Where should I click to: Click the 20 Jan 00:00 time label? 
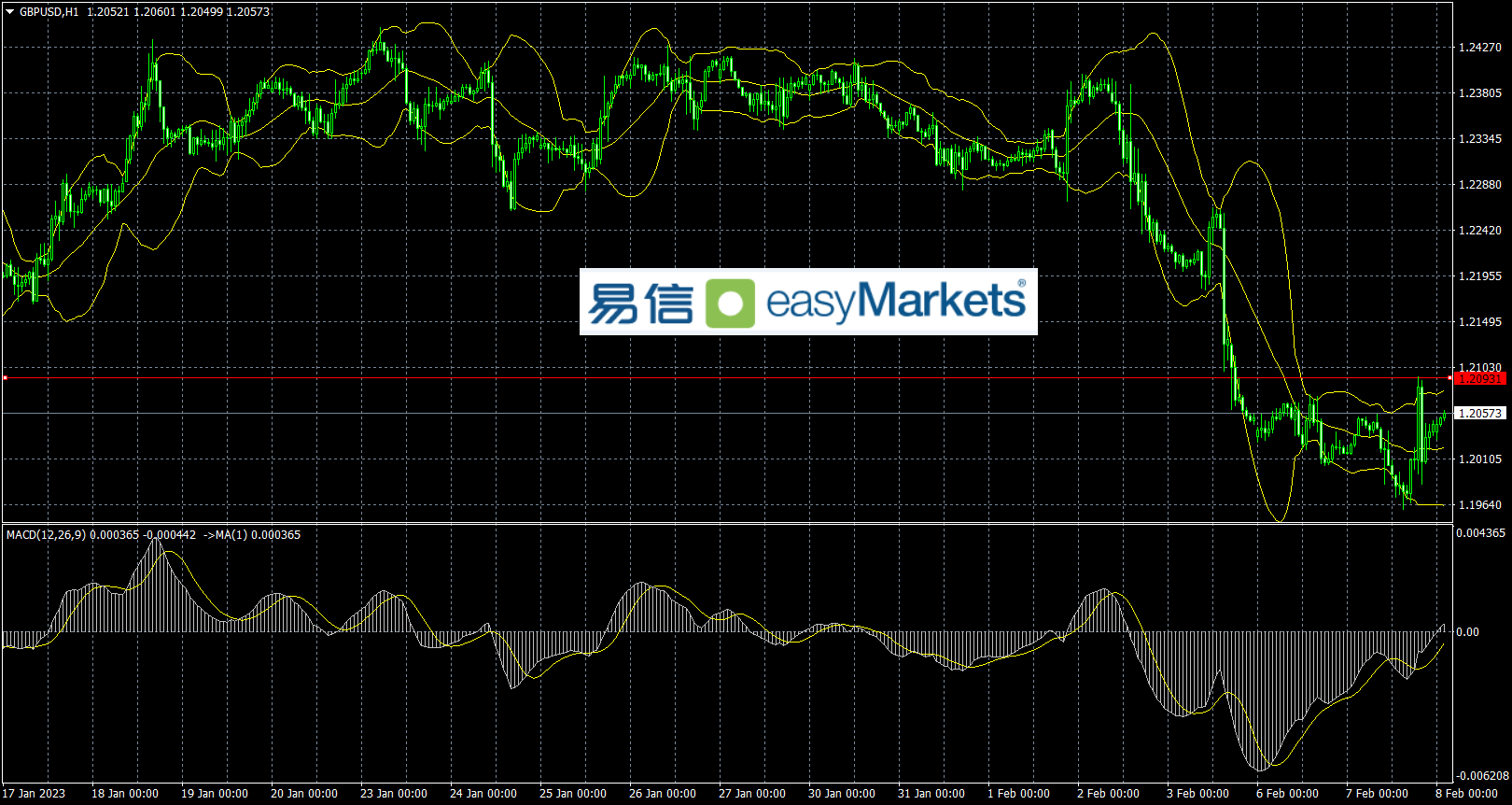coord(304,794)
